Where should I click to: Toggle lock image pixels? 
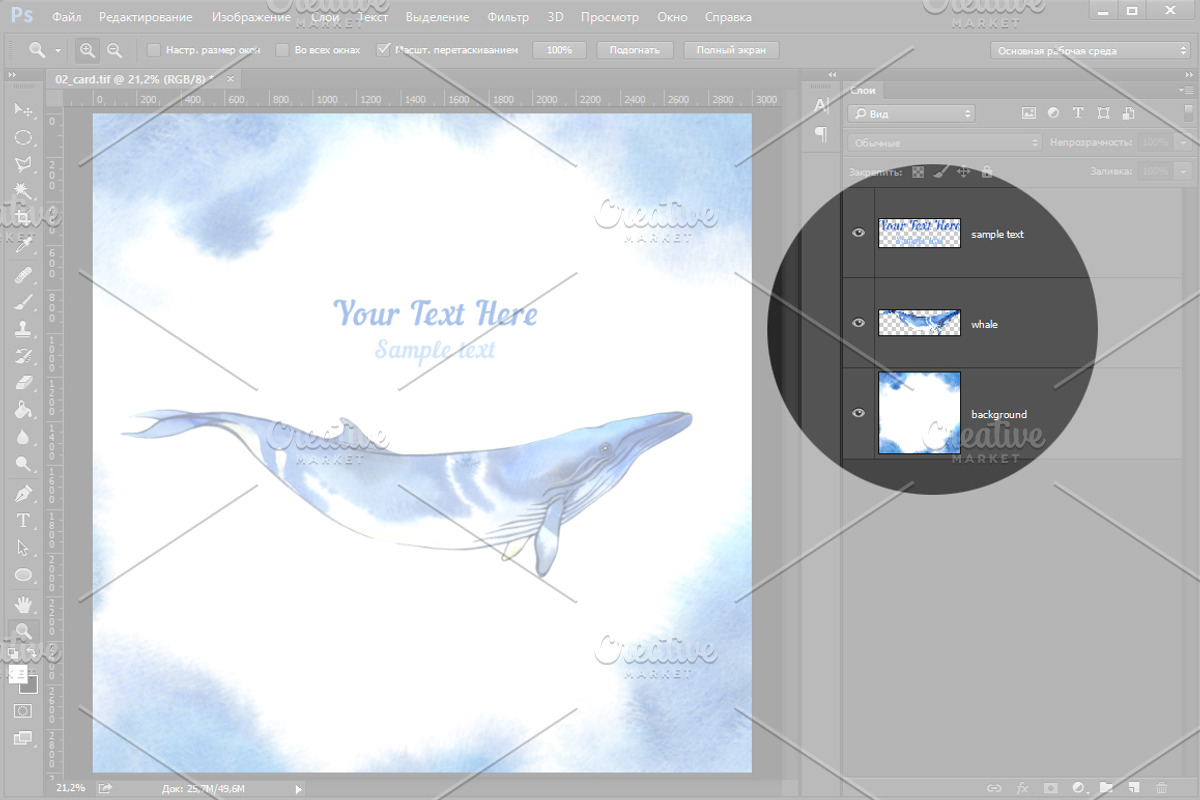pos(941,172)
